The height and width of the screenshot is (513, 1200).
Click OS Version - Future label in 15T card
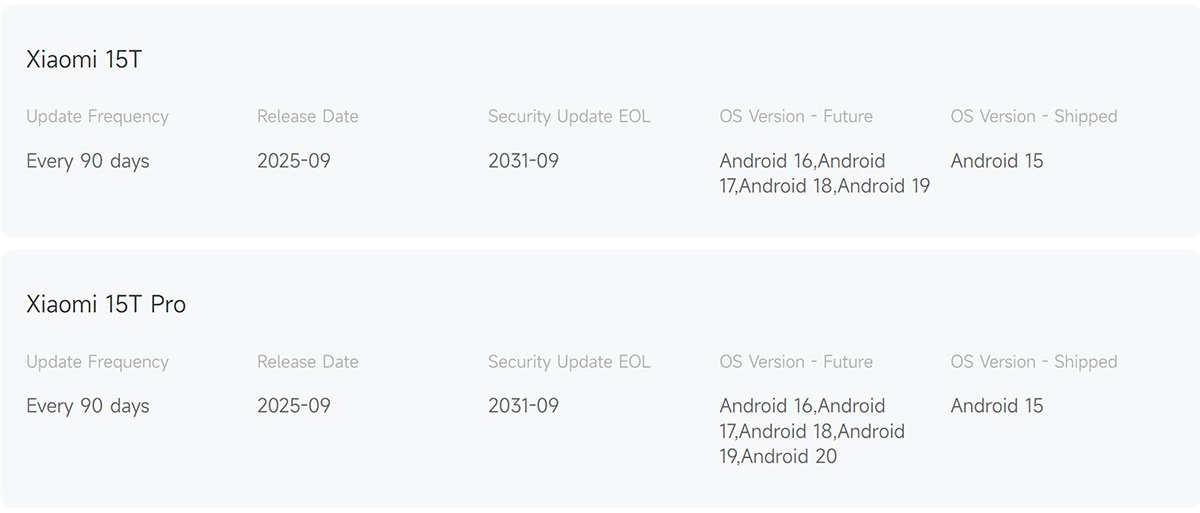point(796,117)
